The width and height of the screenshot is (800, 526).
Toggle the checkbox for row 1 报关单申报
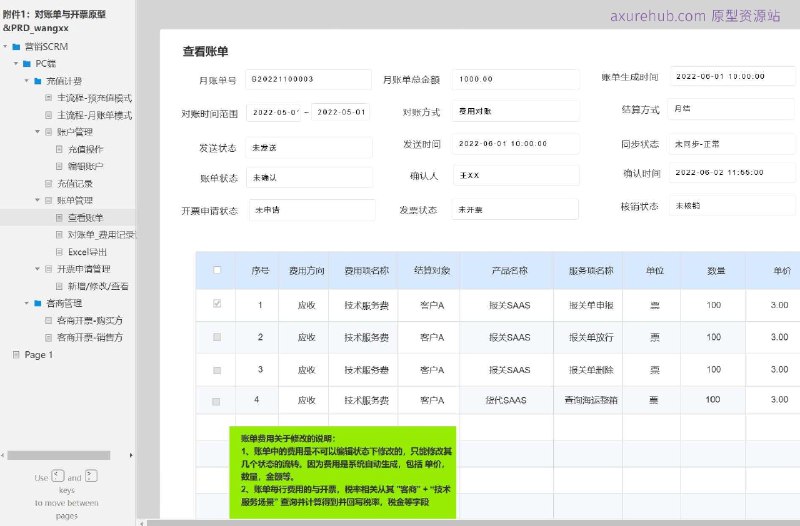pyautogui.click(x=217, y=304)
